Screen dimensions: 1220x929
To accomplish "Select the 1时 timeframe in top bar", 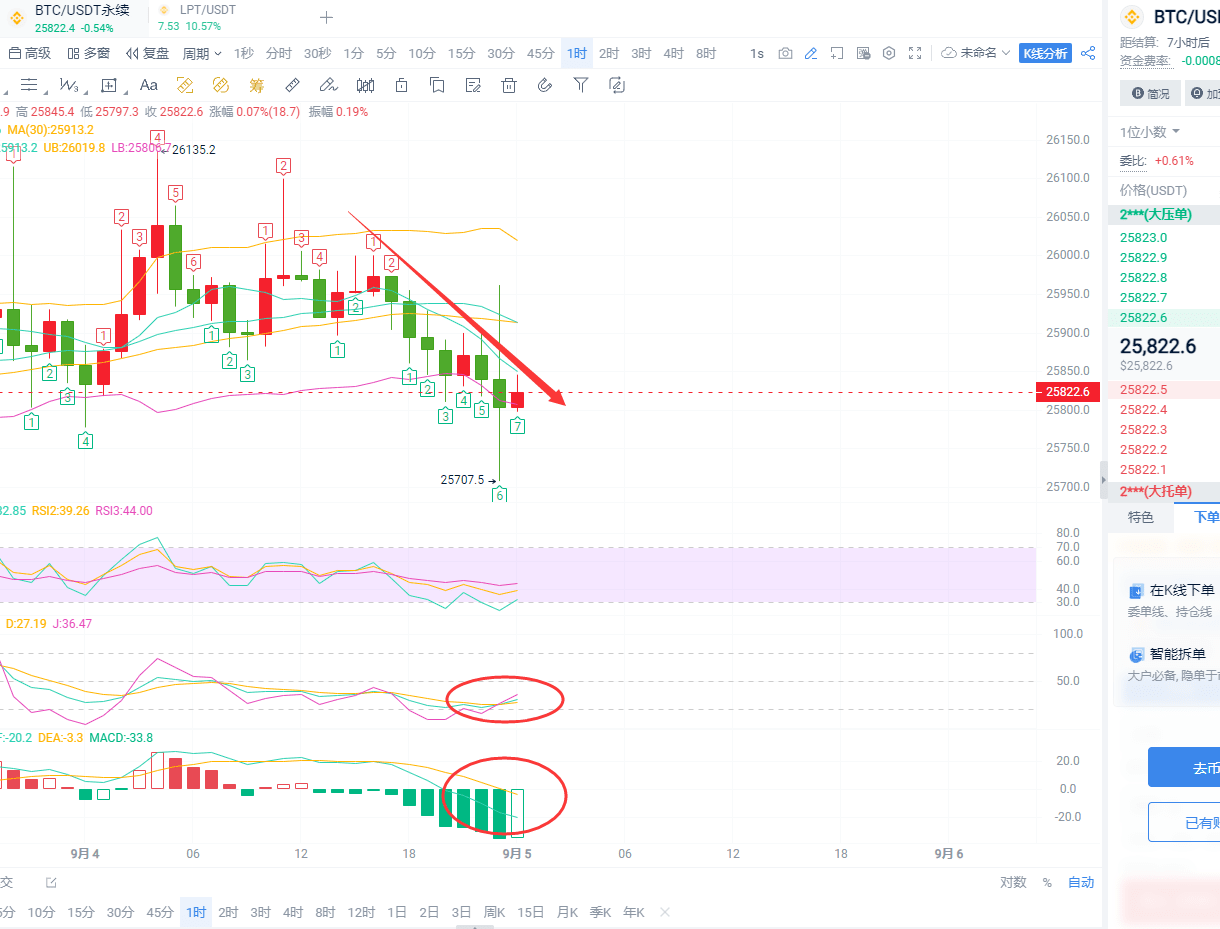I will (577, 53).
